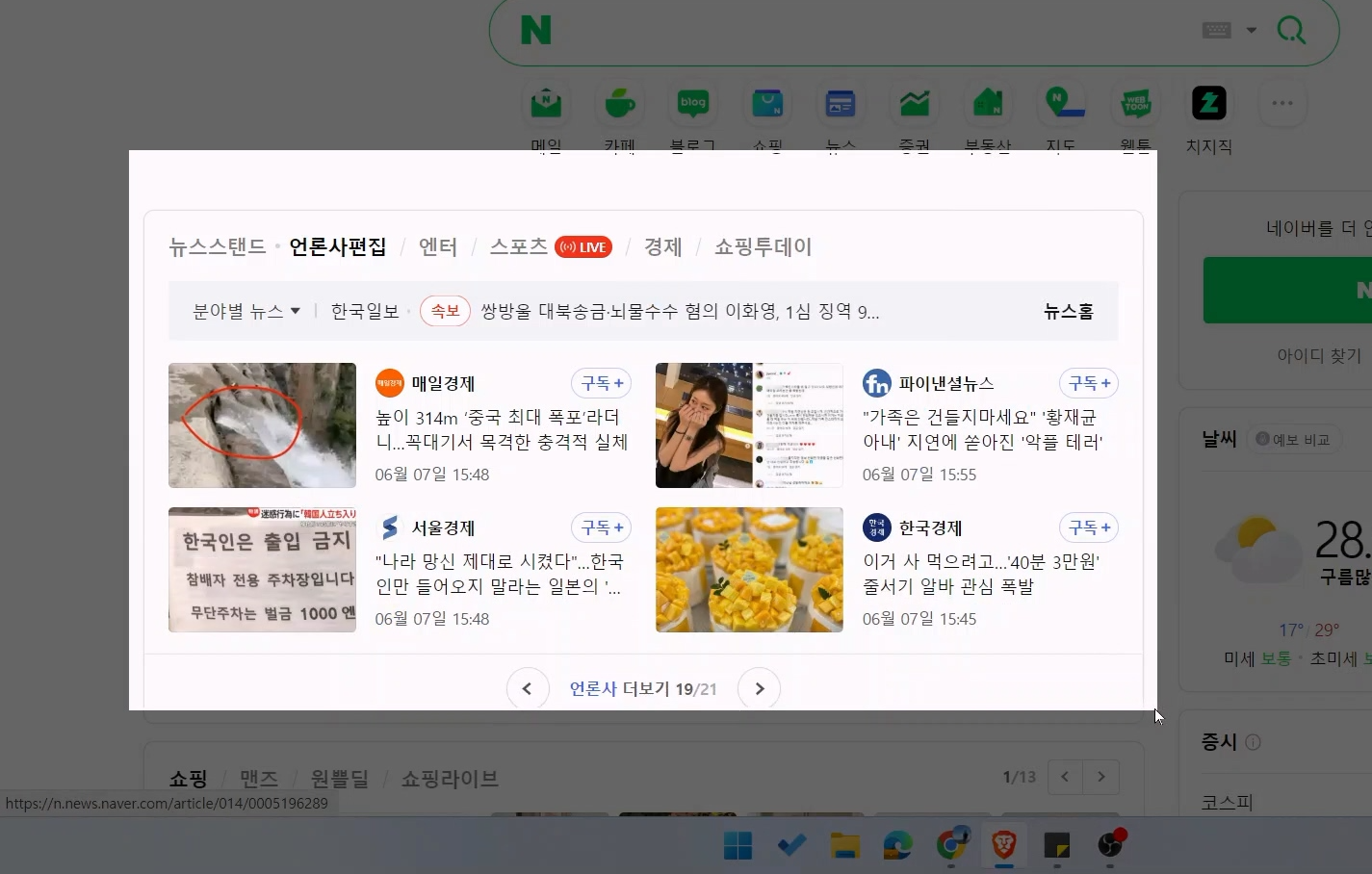Switch to the 경제 tab
This screenshot has height=874, width=1372.
(662, 246)
